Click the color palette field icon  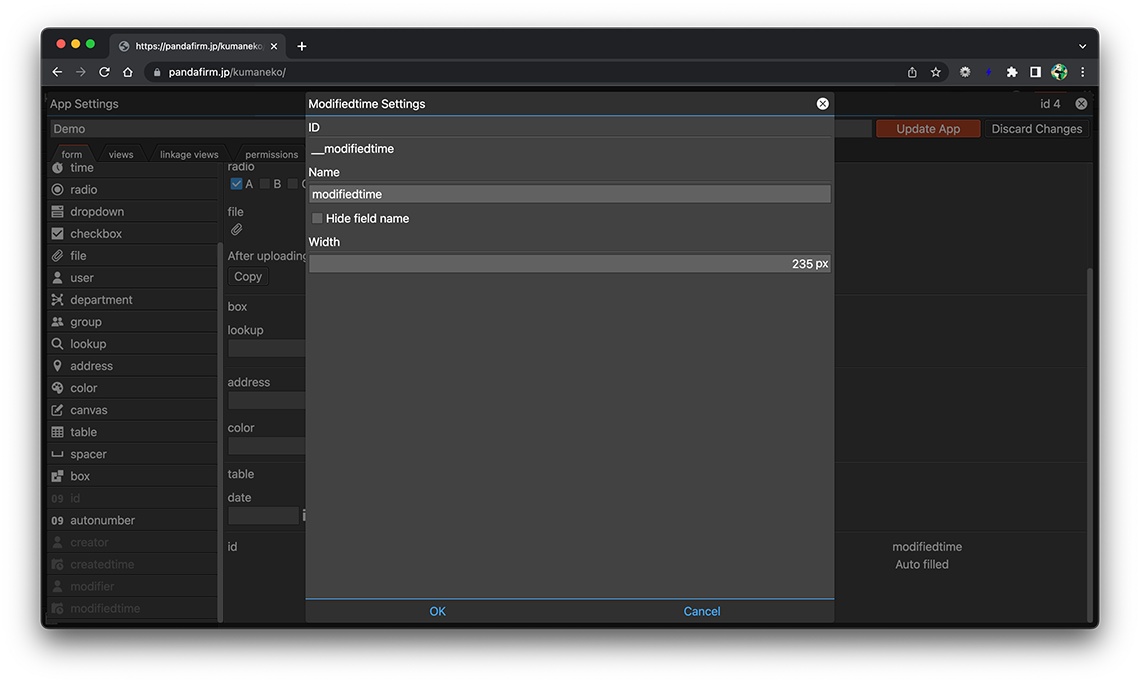tap(58, 388)
